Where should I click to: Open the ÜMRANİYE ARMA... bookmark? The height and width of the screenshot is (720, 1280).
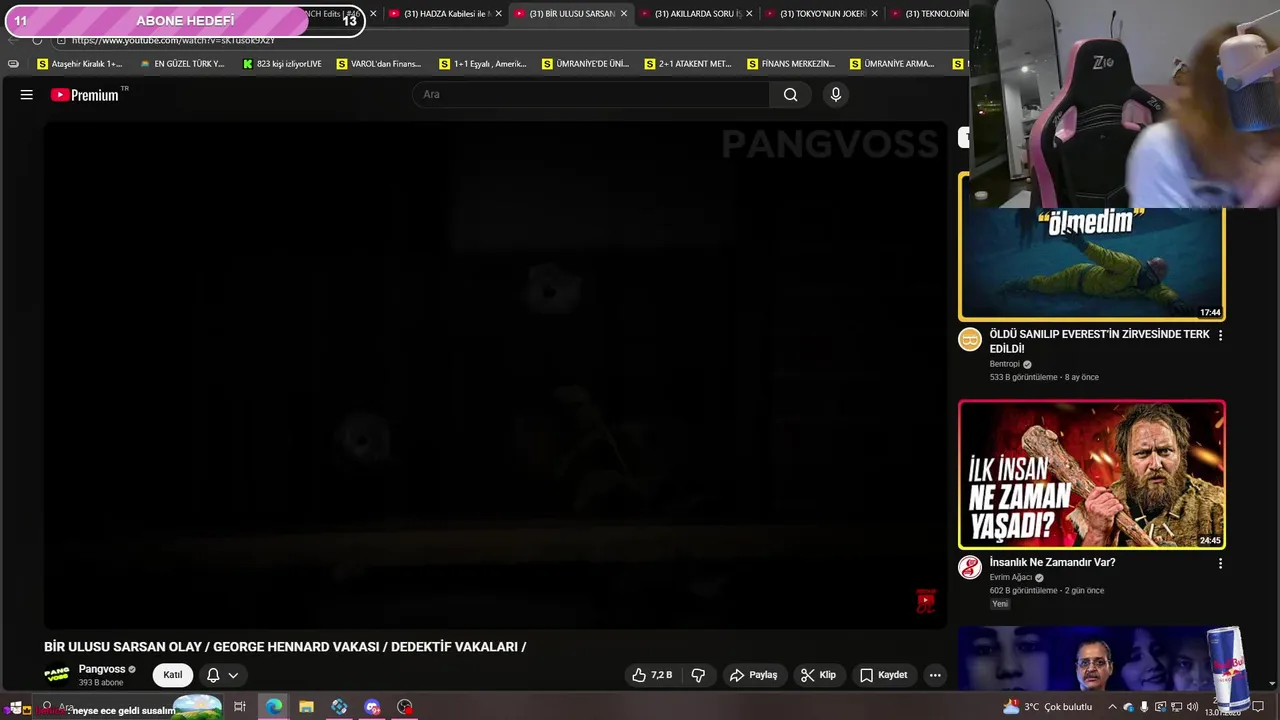[893, 64]
